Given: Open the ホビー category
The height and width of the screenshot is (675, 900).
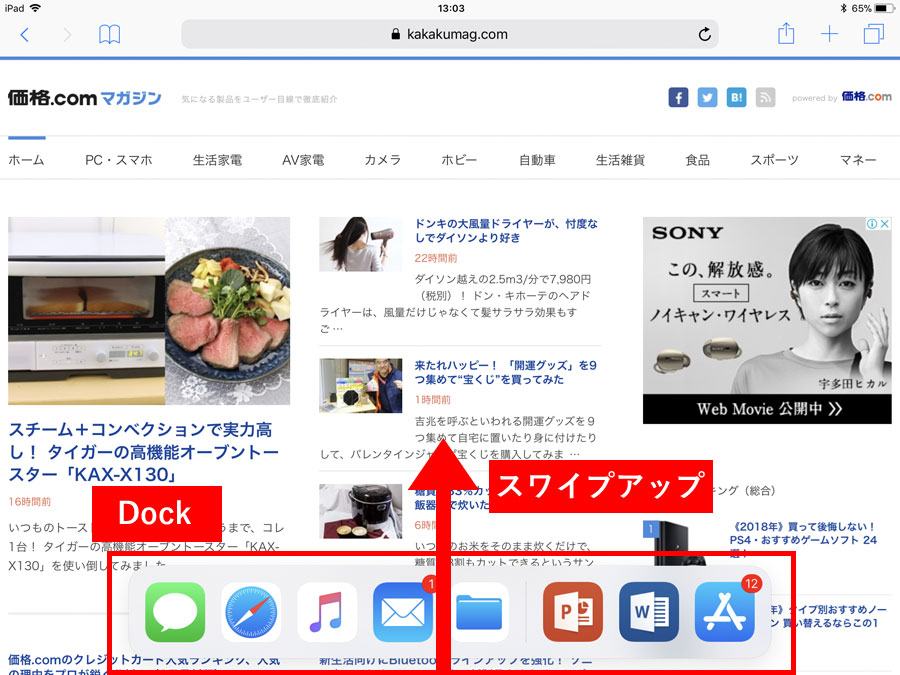Looking at the screenshot, I should [x=459, y=160].
